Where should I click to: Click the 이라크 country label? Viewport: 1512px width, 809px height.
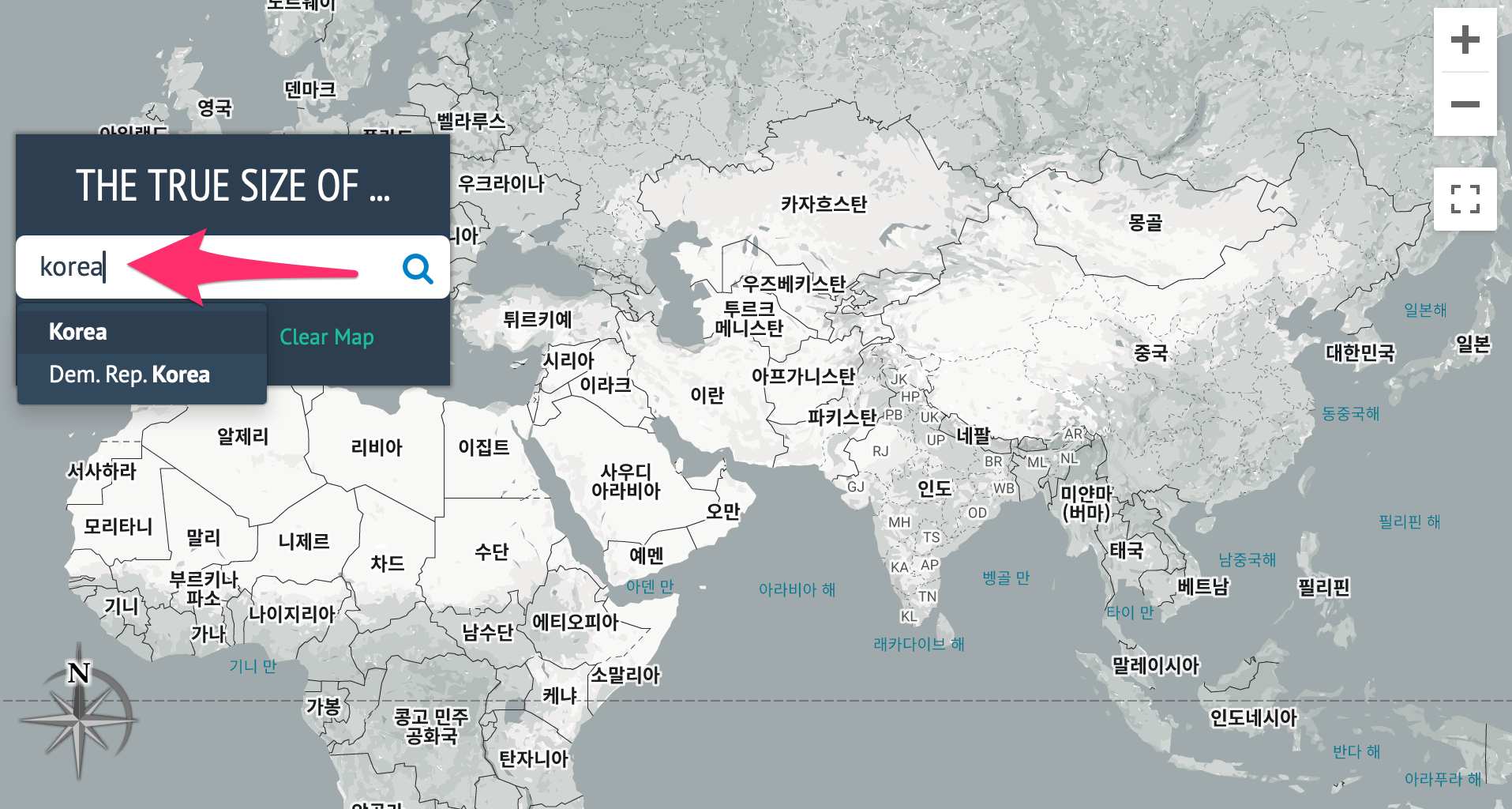(x=606, y=385)
